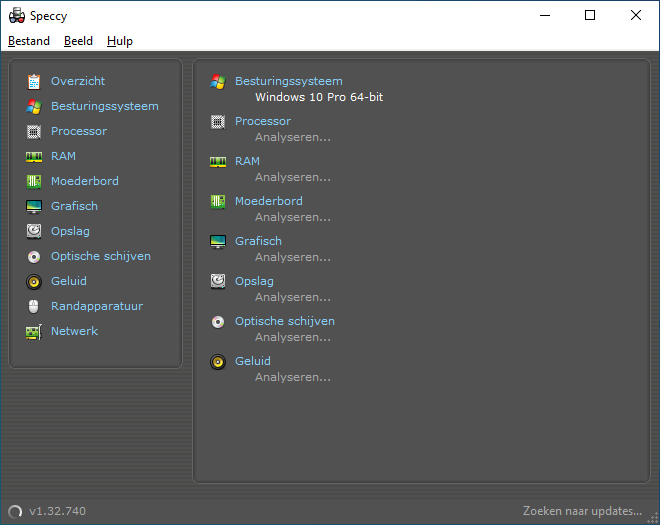Click the Grafisch monitor icon in sidebar

(34, 206)
